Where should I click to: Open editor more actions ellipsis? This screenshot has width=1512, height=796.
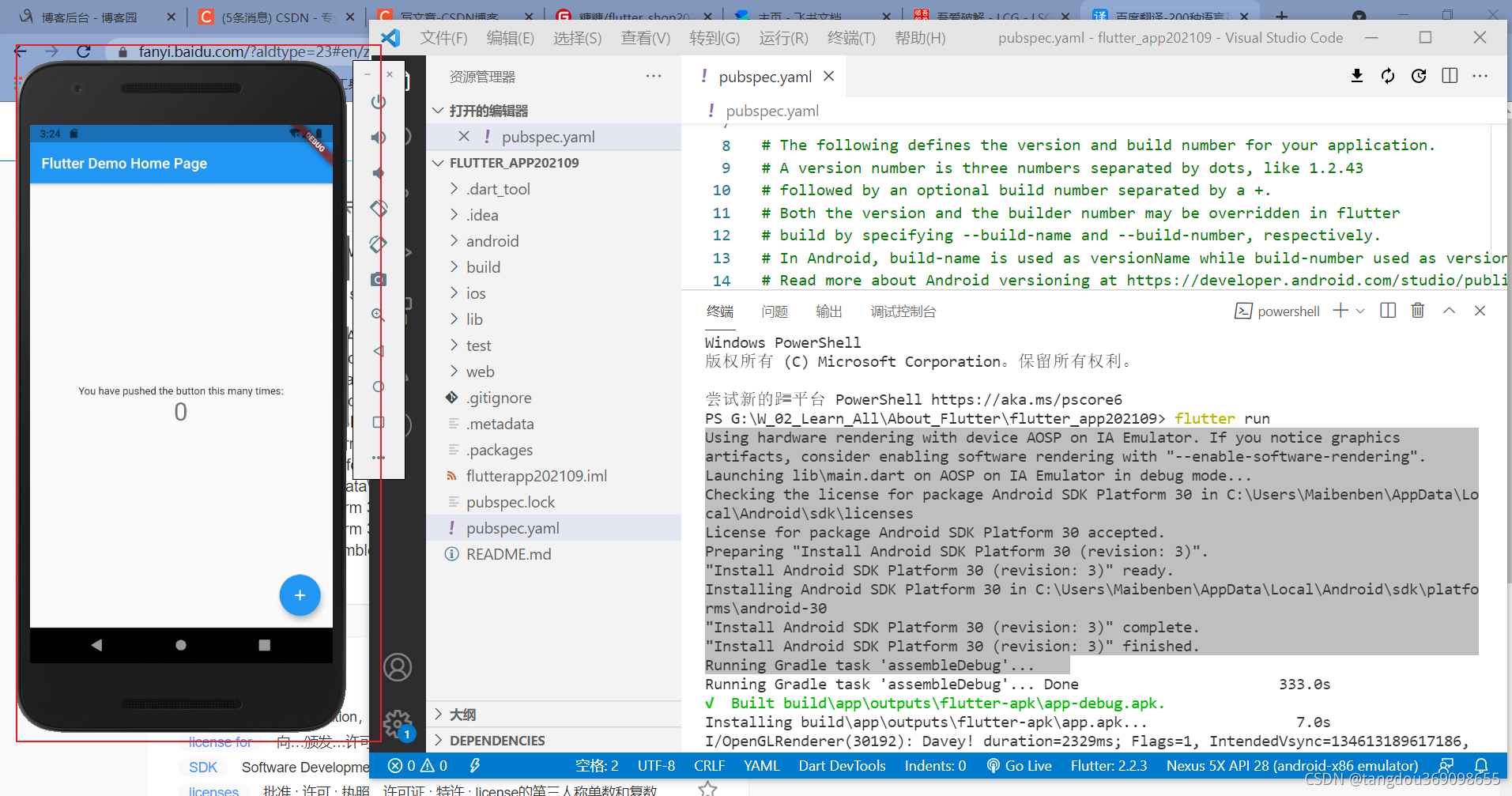coord(1480,76)
